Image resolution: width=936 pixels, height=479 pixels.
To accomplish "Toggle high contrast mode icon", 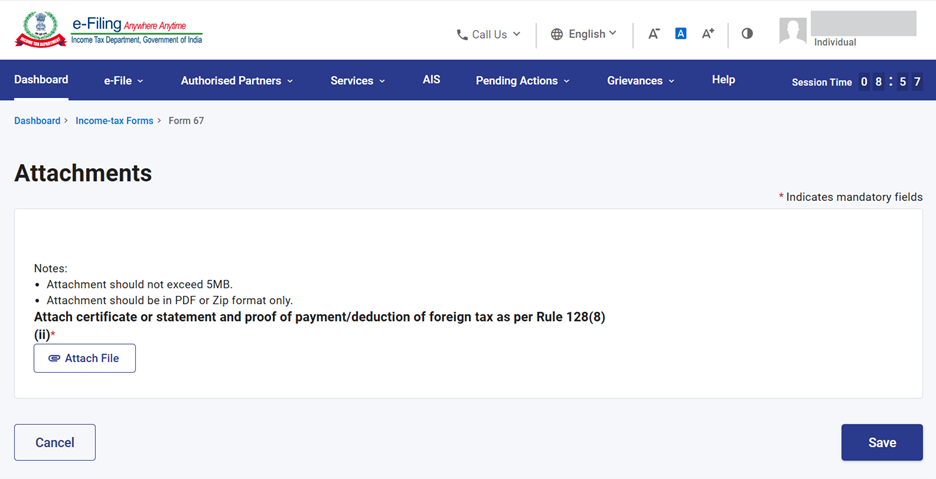I will 747,34.
